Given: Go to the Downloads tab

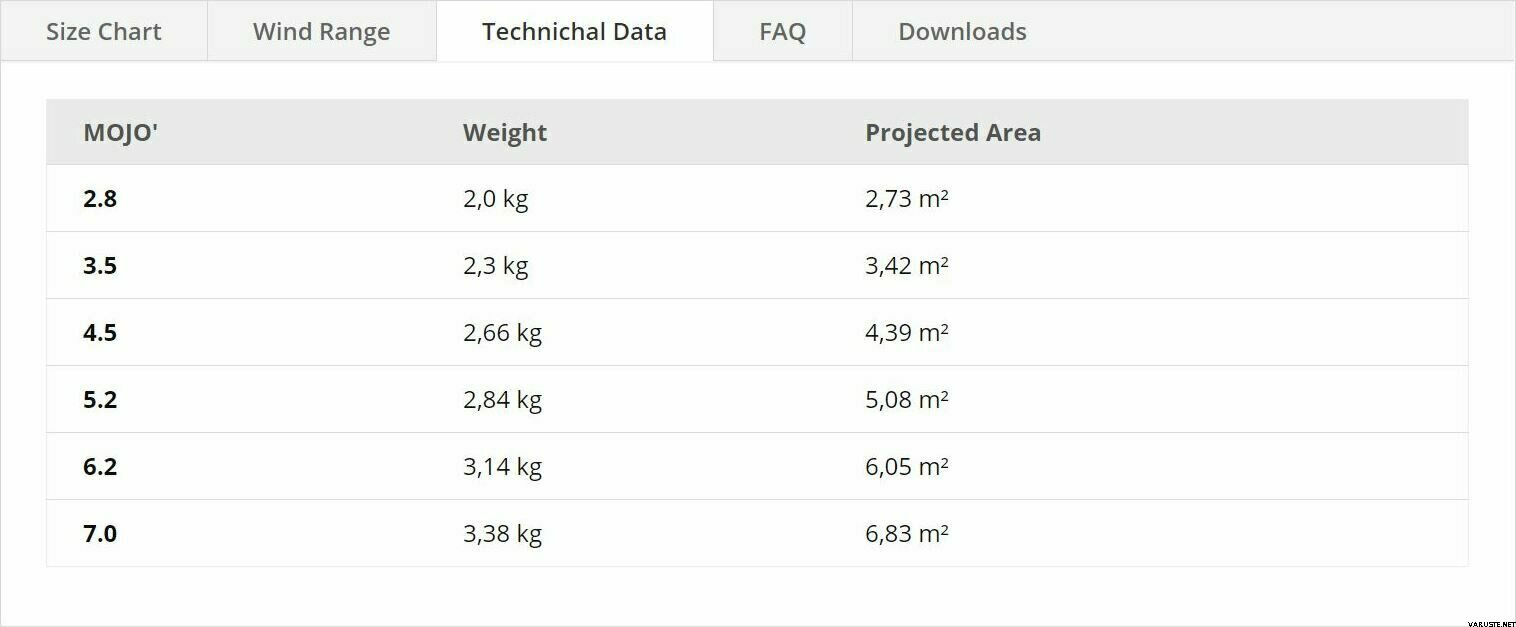Looking at the screenshot, I should click(x=963, y=31).
